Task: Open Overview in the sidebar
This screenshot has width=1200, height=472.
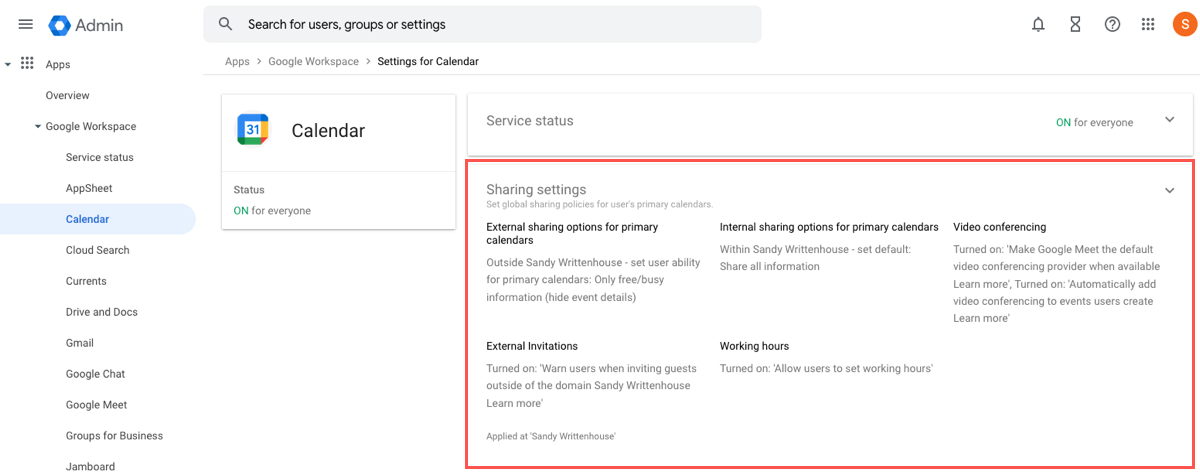Action: pos(68,95)
